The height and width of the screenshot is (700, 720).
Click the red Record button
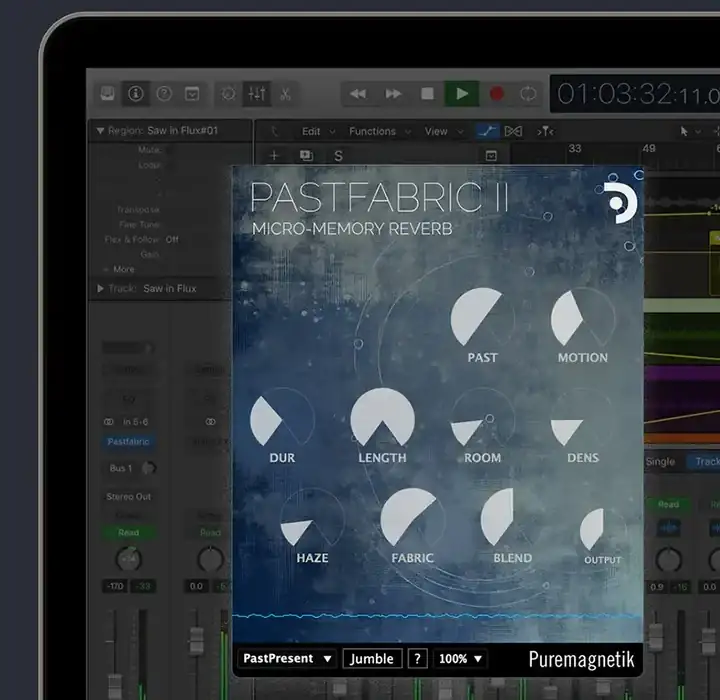click(x=496, y=94)
